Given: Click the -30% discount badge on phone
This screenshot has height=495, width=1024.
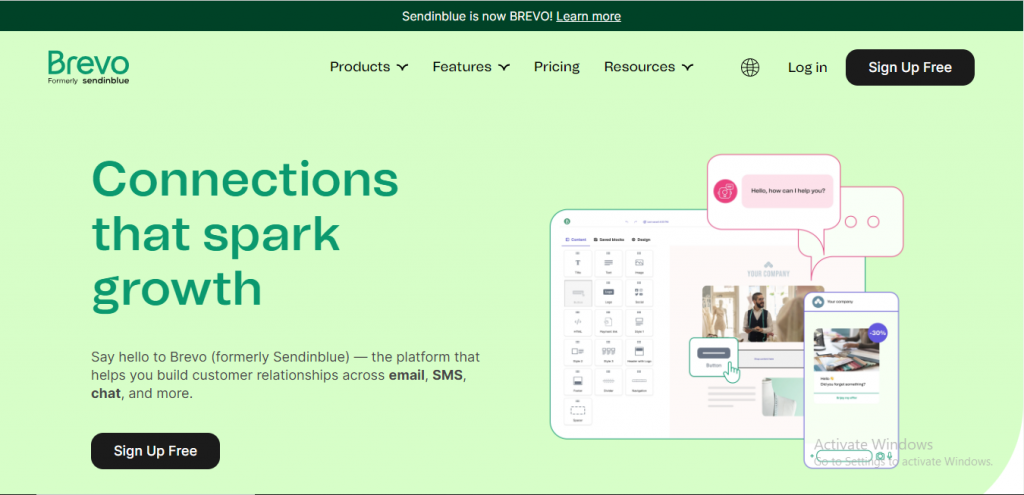Looking at the screenshot, I should pos(877,332).
